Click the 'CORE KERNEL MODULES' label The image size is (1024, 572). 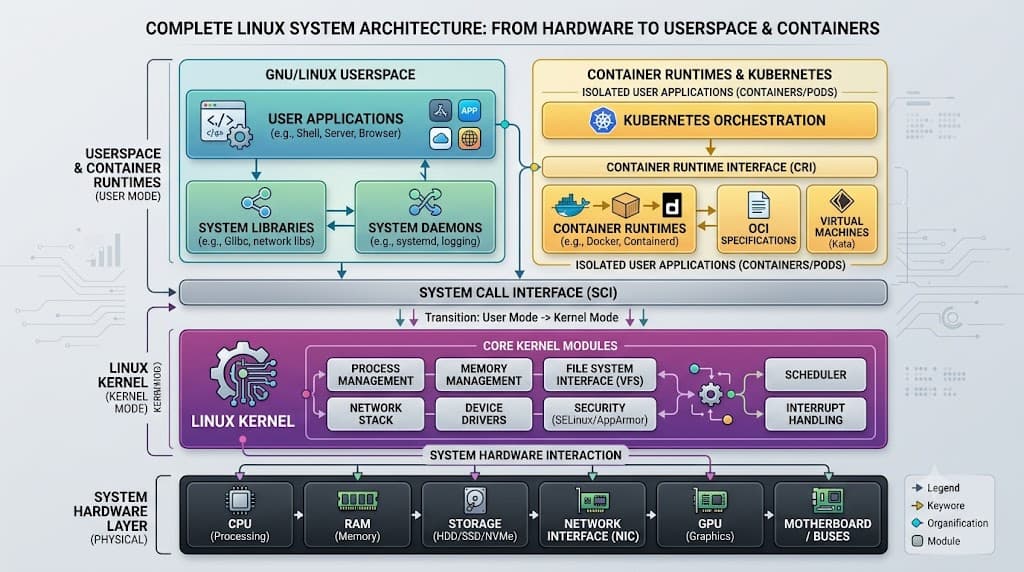550,346
